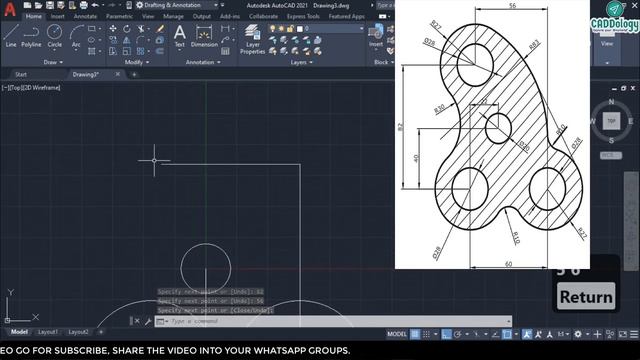Close the Drawing3 file tab
Viewport: 640px width, 360px height.
pyautogui.click(x=118, y=74)
